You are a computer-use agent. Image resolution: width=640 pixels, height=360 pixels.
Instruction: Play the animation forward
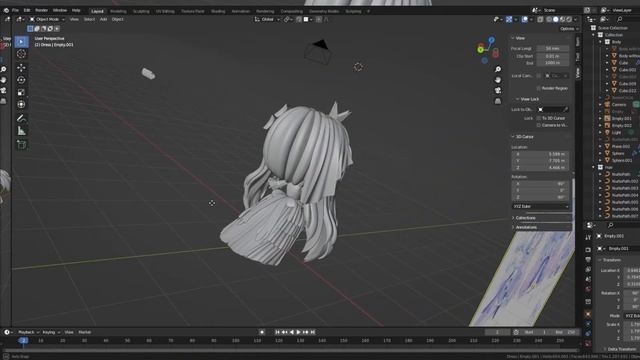(x=298, y=332)
